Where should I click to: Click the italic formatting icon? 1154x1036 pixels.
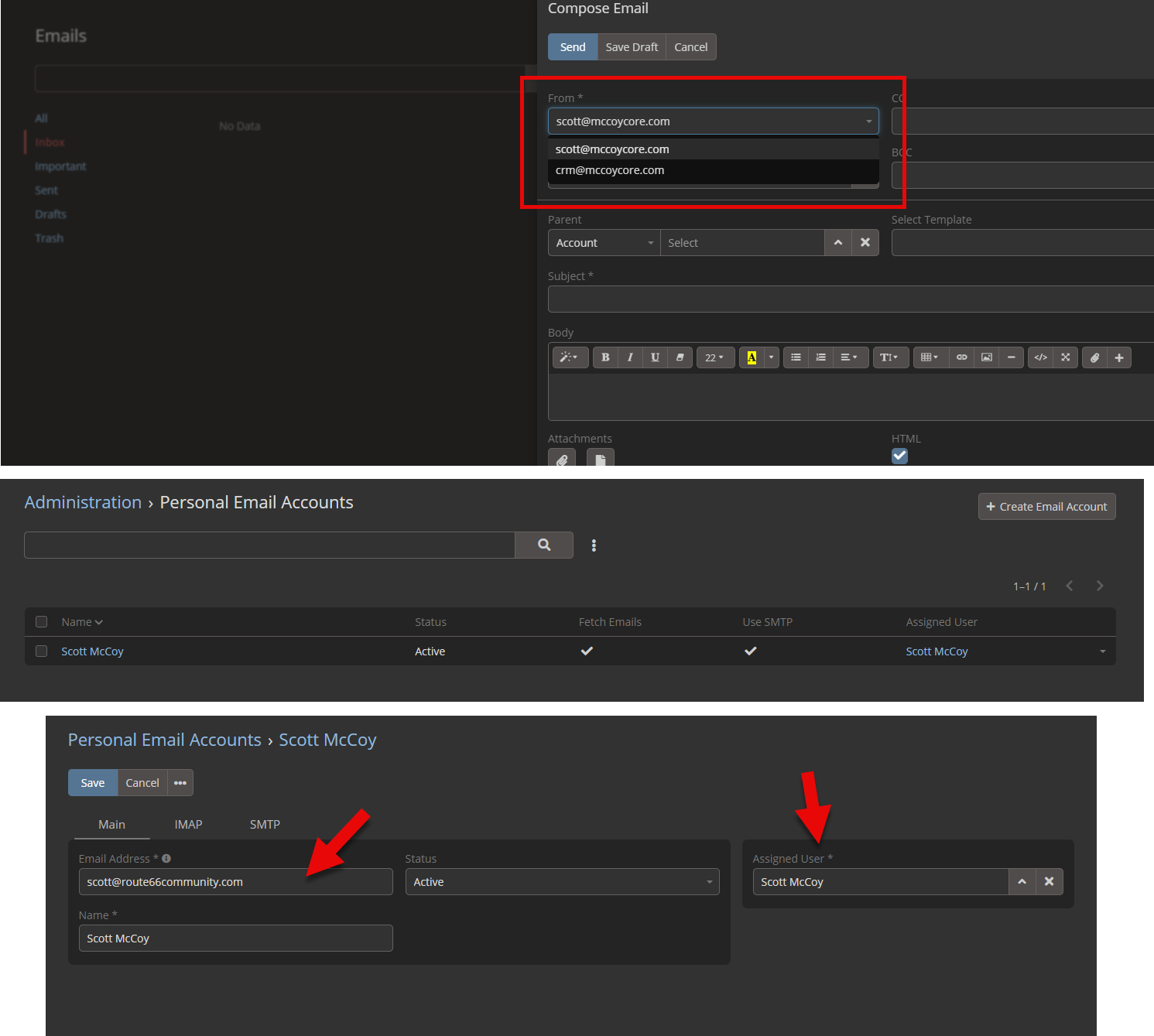point(630,357)
